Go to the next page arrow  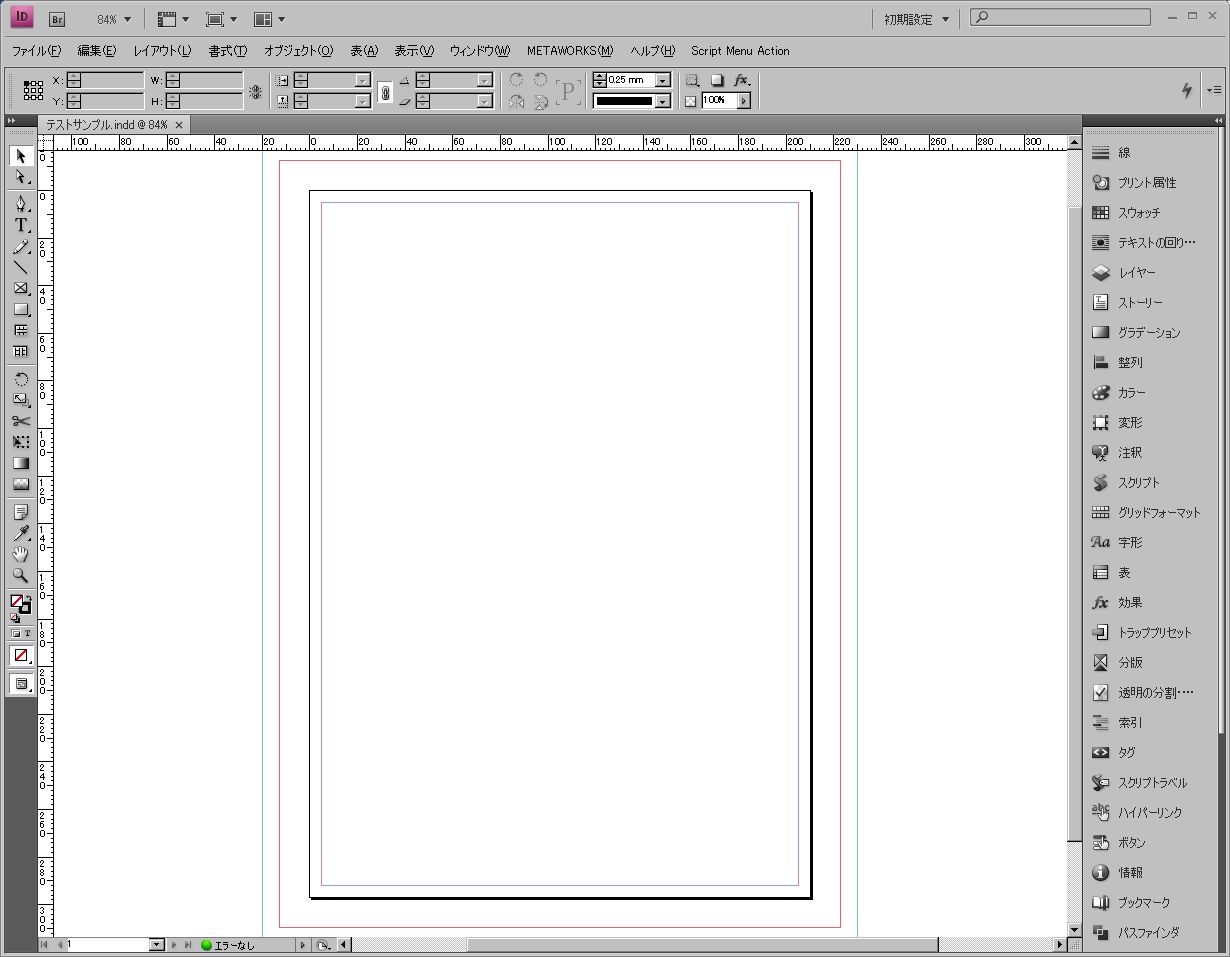(174, 944)
